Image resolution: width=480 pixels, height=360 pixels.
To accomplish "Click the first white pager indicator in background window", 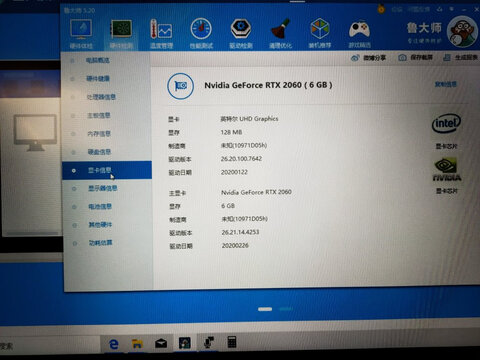I will point(265,309).
